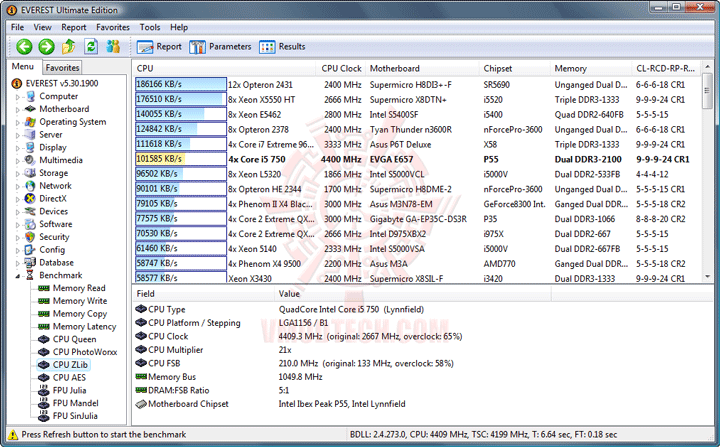
Task: Open the Report toolbar button
Action: (159, 47)
